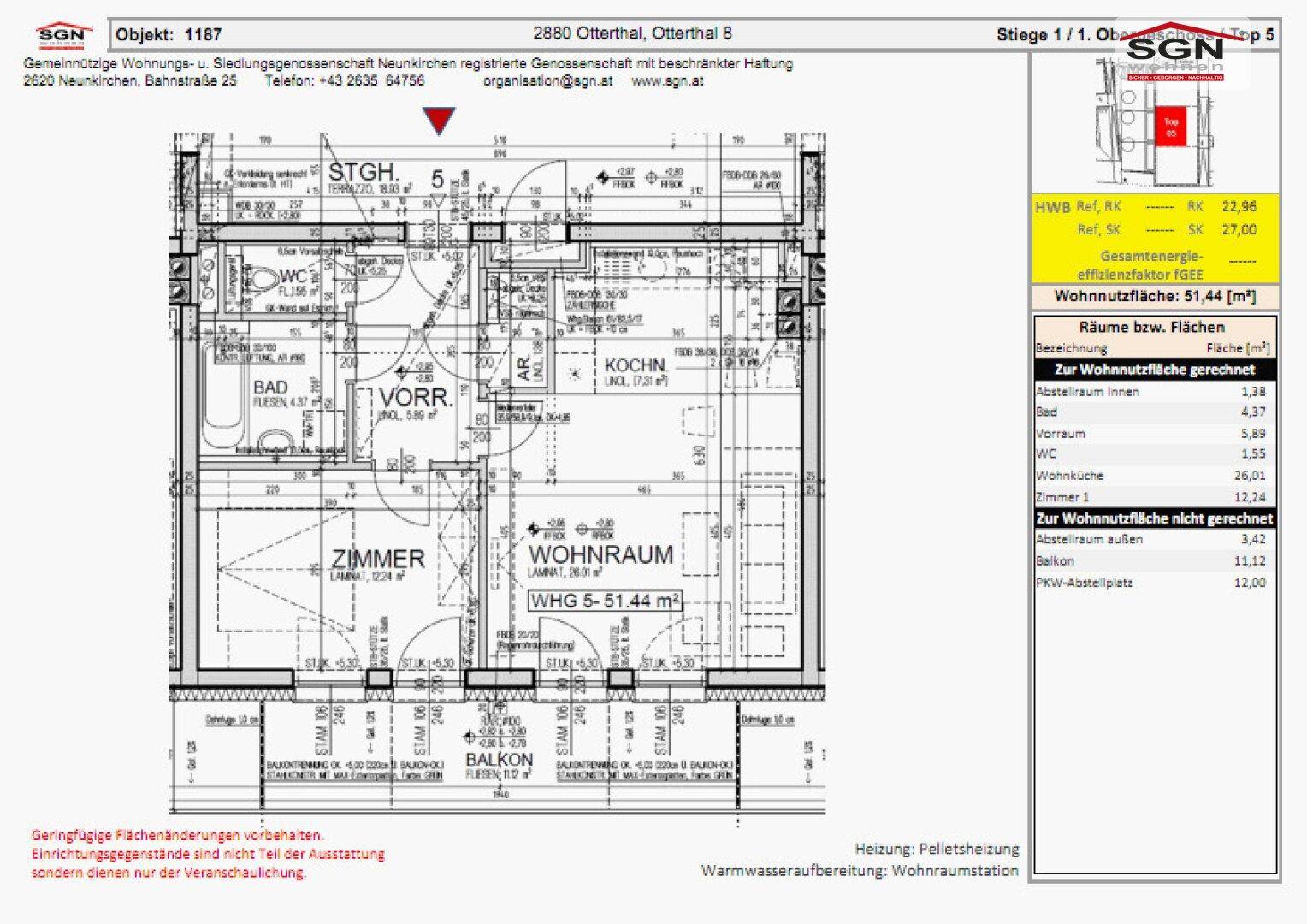Select the Wohnküche row in the room table
This screenshot has height=924, width=1307.
[x=1154, y=476]
